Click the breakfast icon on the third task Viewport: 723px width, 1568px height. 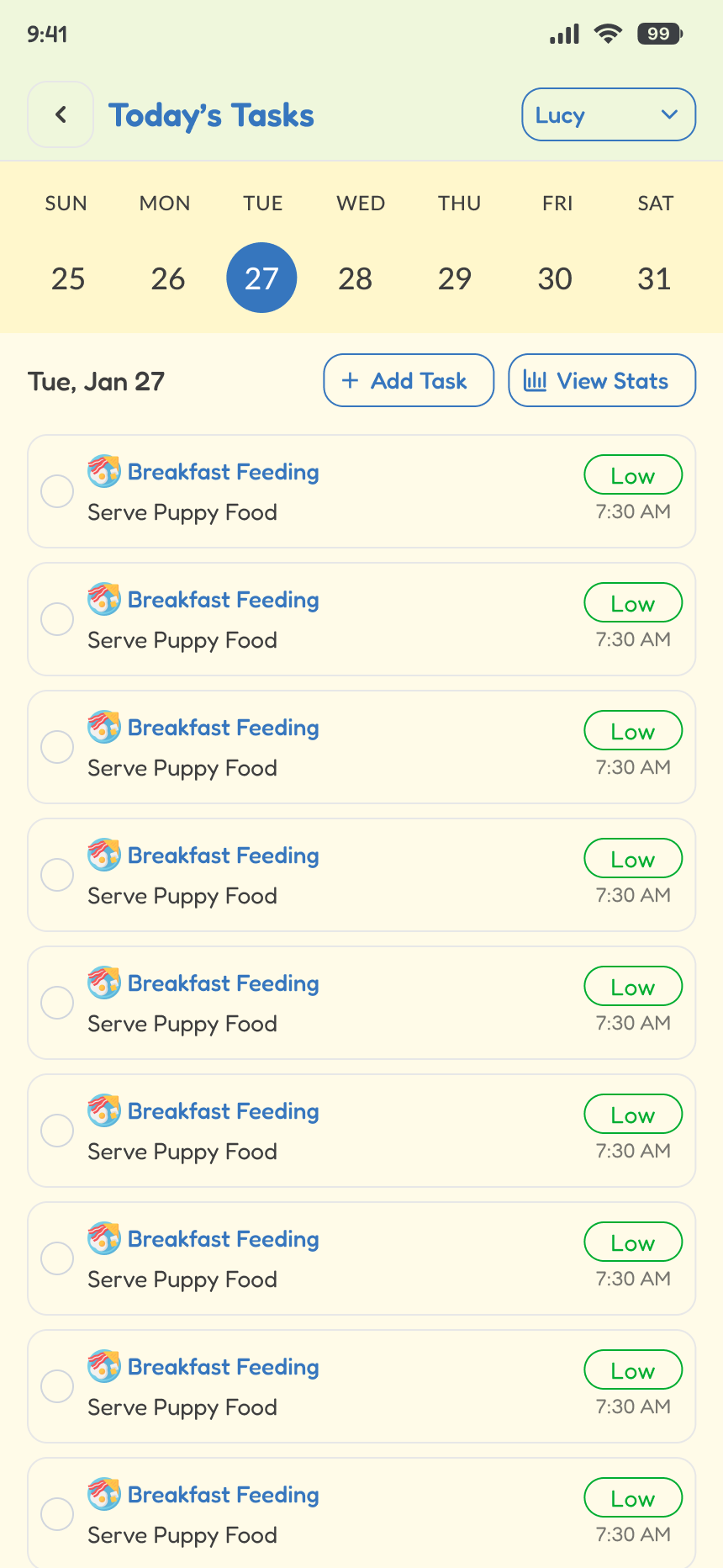click(x=104, y=727)
